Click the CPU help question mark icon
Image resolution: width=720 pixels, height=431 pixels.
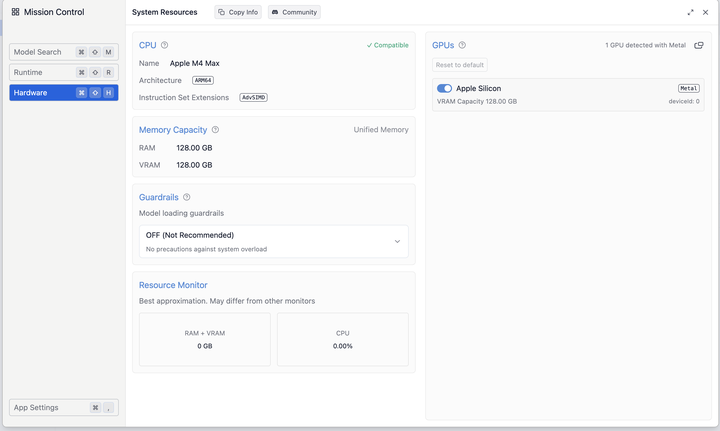pyautogui.click(x=165, y=45)
